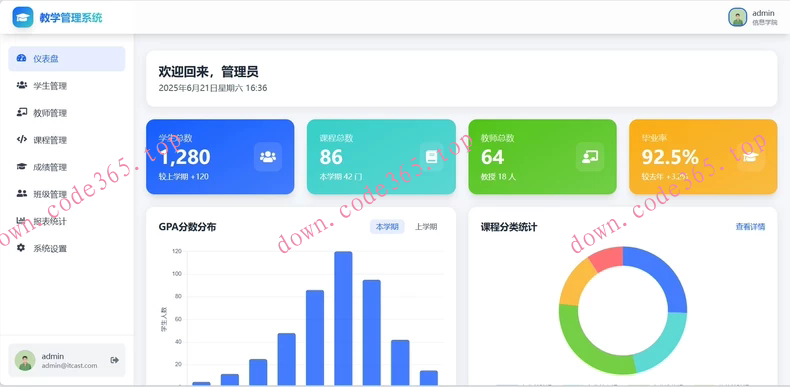
Task: Click the system settings gear icon
Action: [x=21, y=248]
